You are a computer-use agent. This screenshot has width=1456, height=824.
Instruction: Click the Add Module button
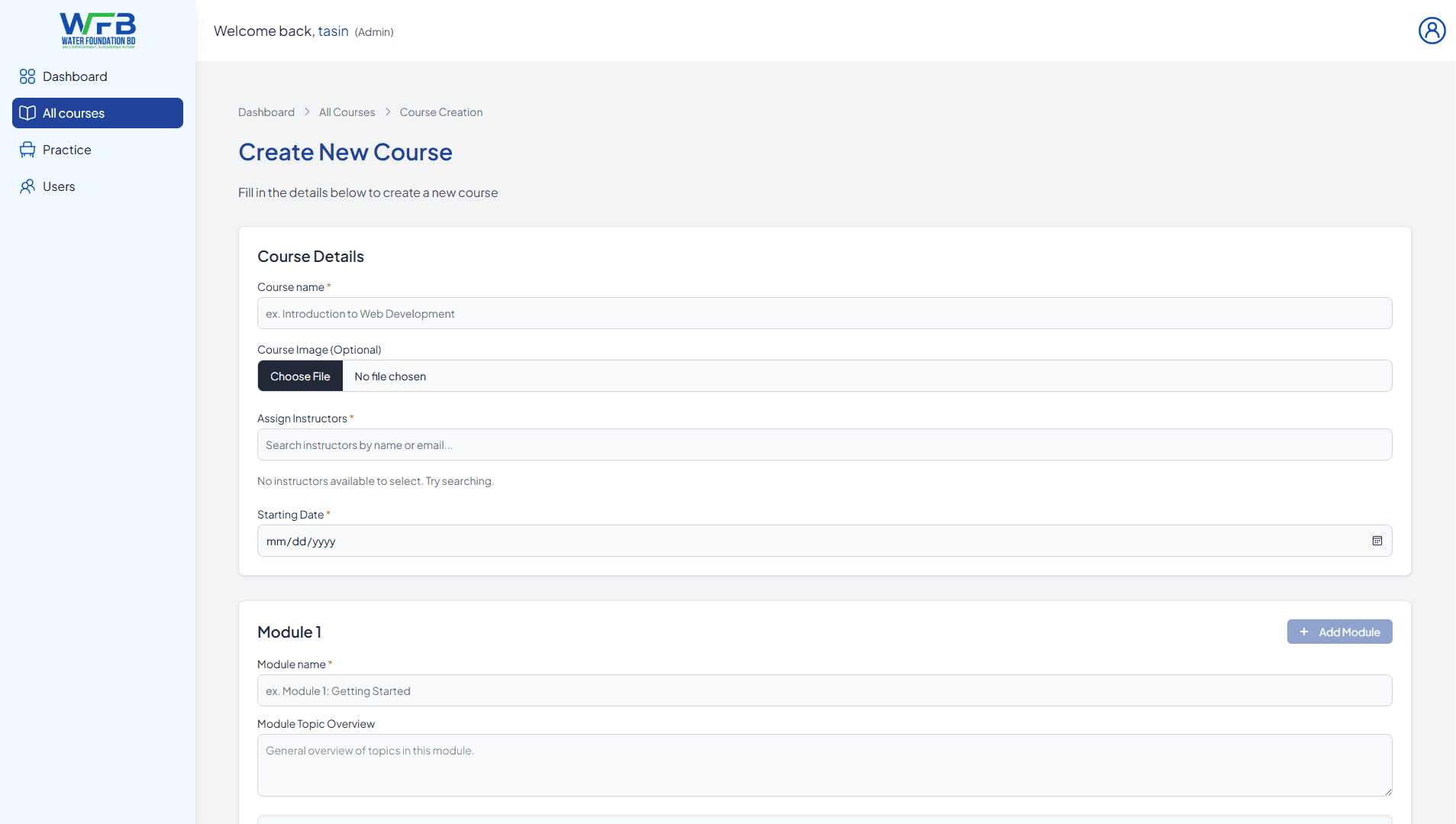(x=1339, y=632)
